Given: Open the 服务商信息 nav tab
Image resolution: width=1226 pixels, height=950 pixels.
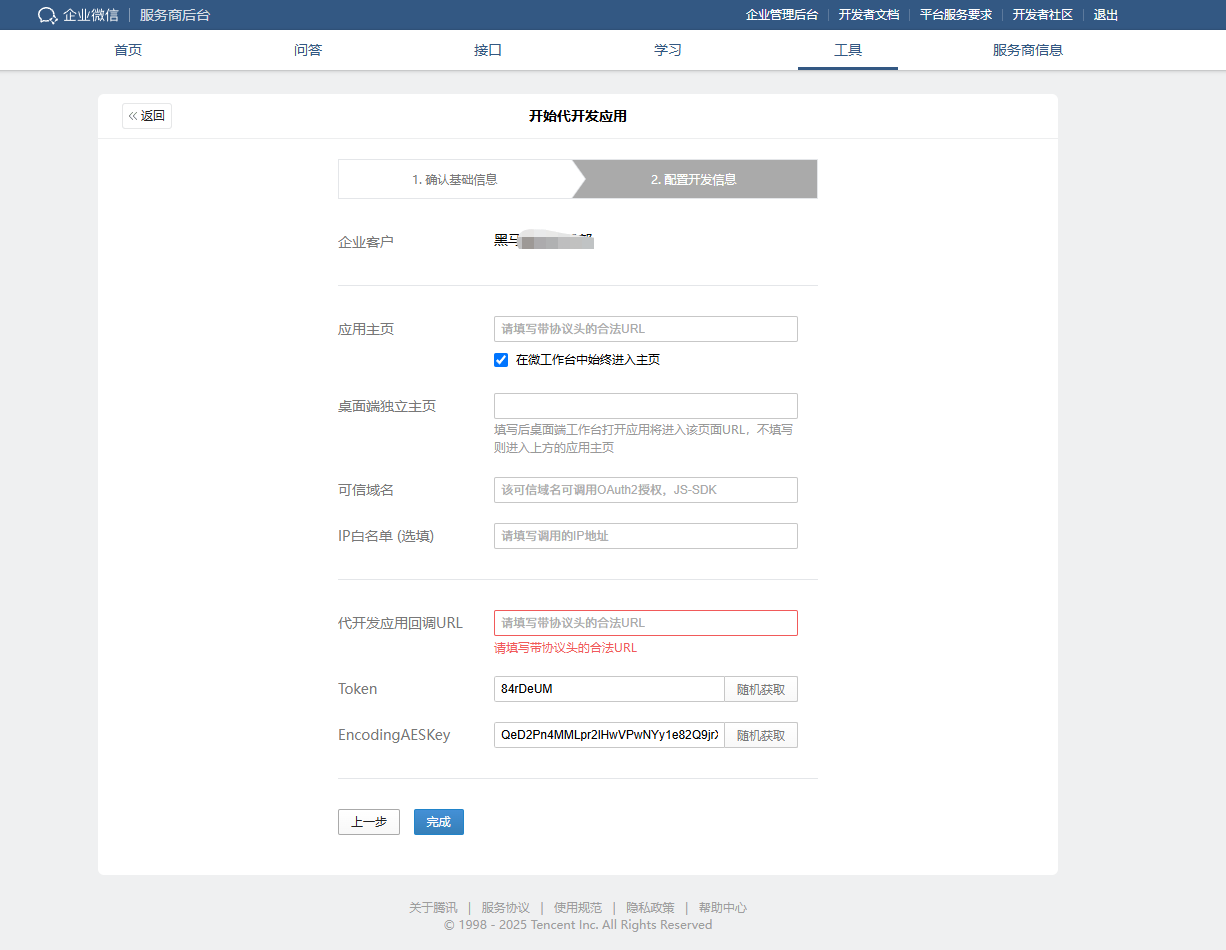Looking at the screenshot, I should point(1028,50).
